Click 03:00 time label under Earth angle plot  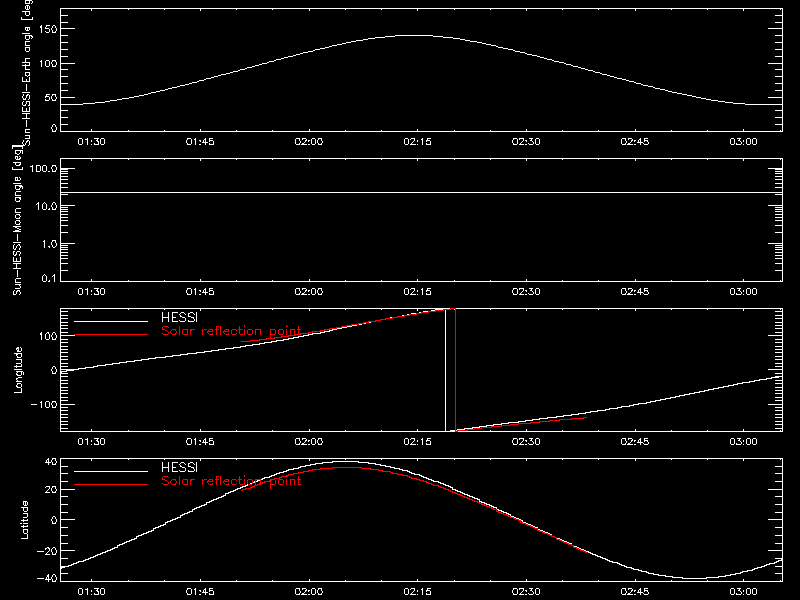[743, 141]
